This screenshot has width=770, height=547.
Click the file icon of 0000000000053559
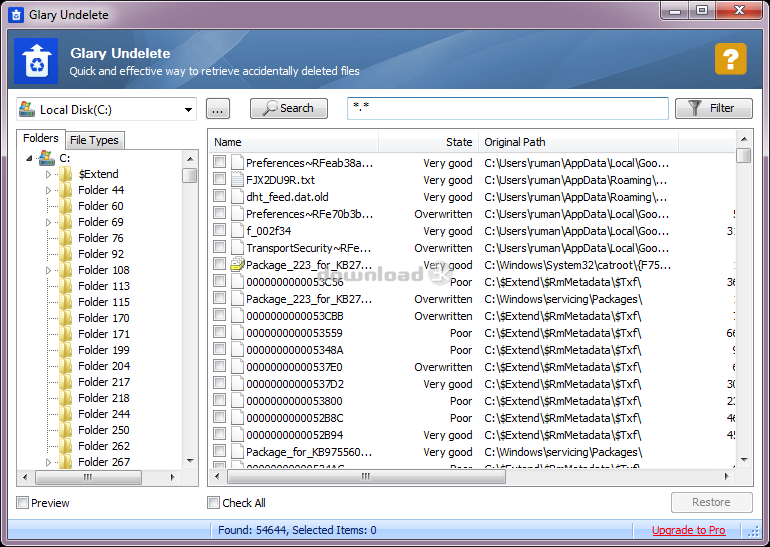pos(237,333)
